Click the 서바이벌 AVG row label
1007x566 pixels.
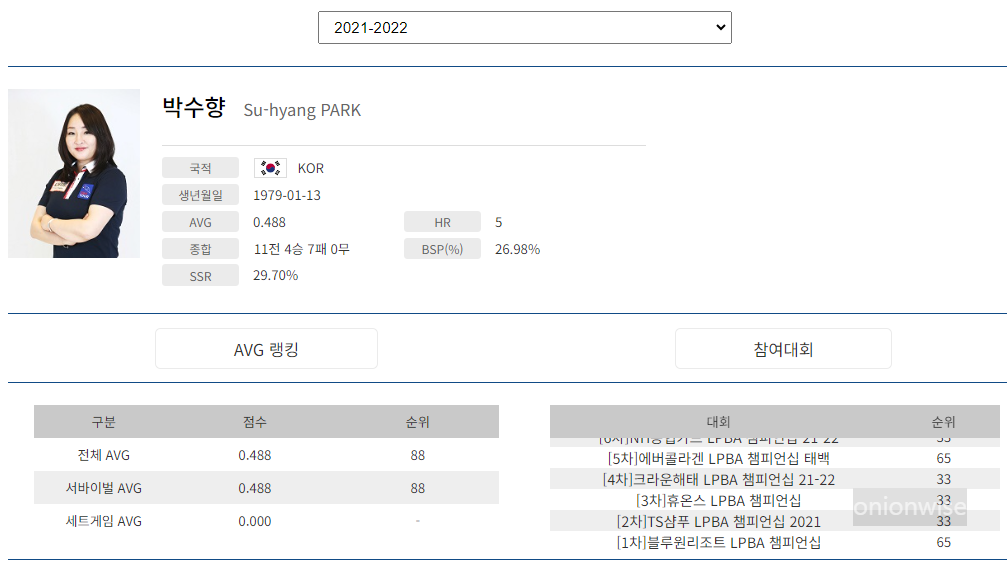(x=103, y=488)
